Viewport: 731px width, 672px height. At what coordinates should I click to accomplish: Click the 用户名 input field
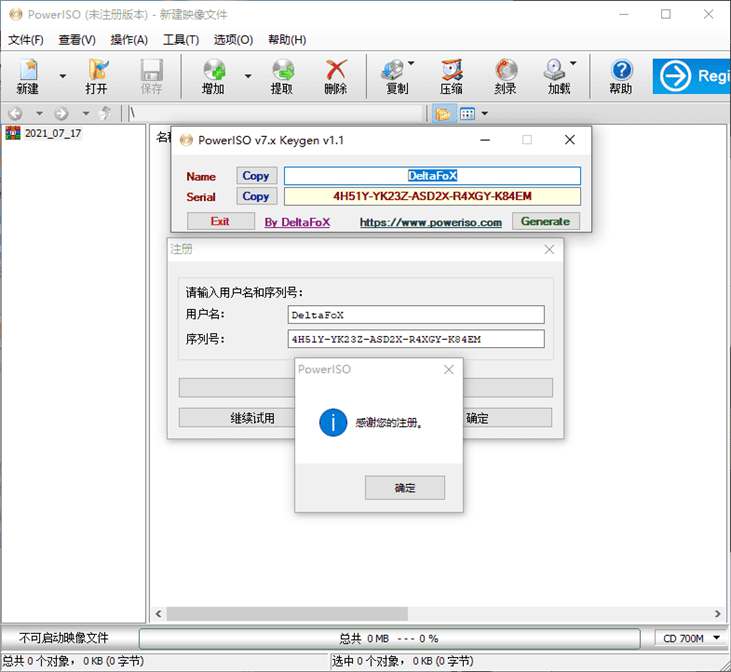pyautogui.click(x=416, y=315)
